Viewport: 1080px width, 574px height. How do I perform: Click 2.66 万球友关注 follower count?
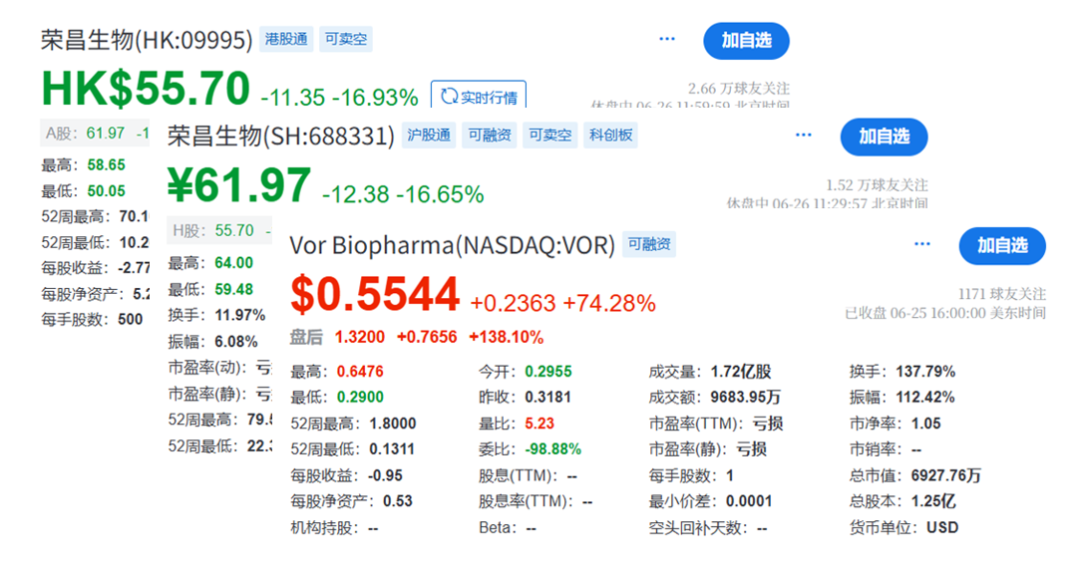[738, 88]
